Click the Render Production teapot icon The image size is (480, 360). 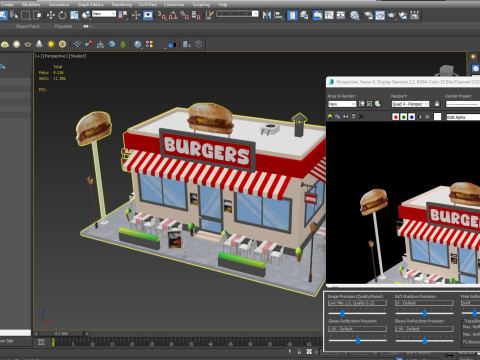point(391,15)
